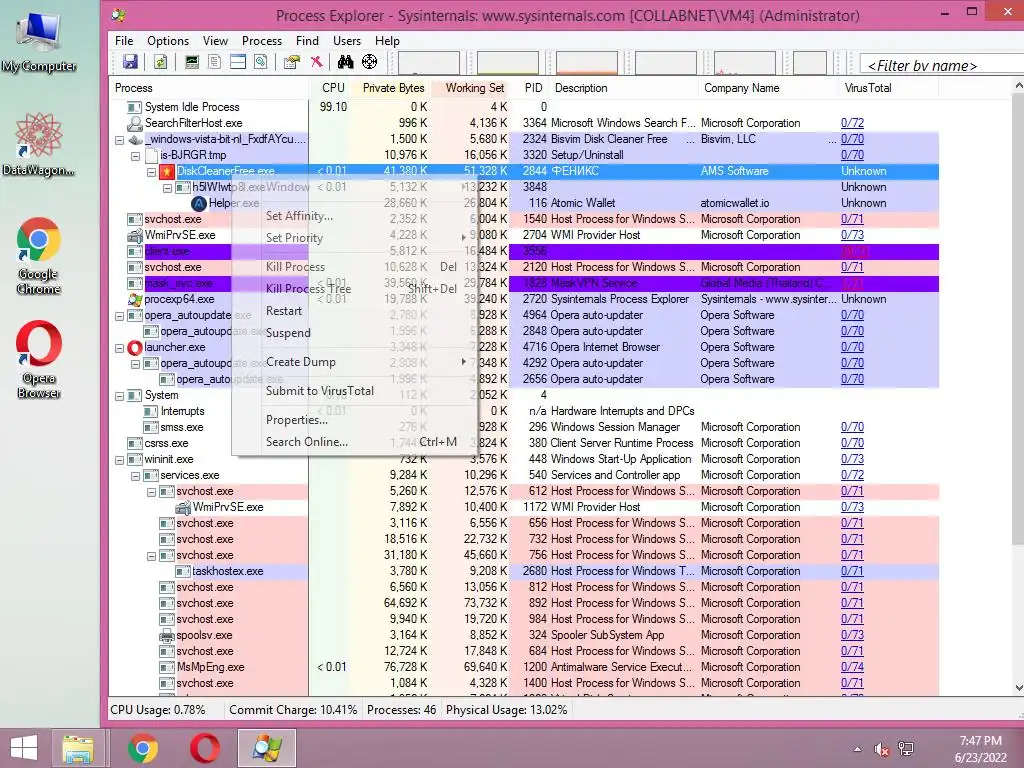Open VirusTotal 0/74 link for MsMpEng.exe
This screenshot has width=1024, height=768.
tap(852, 667)
